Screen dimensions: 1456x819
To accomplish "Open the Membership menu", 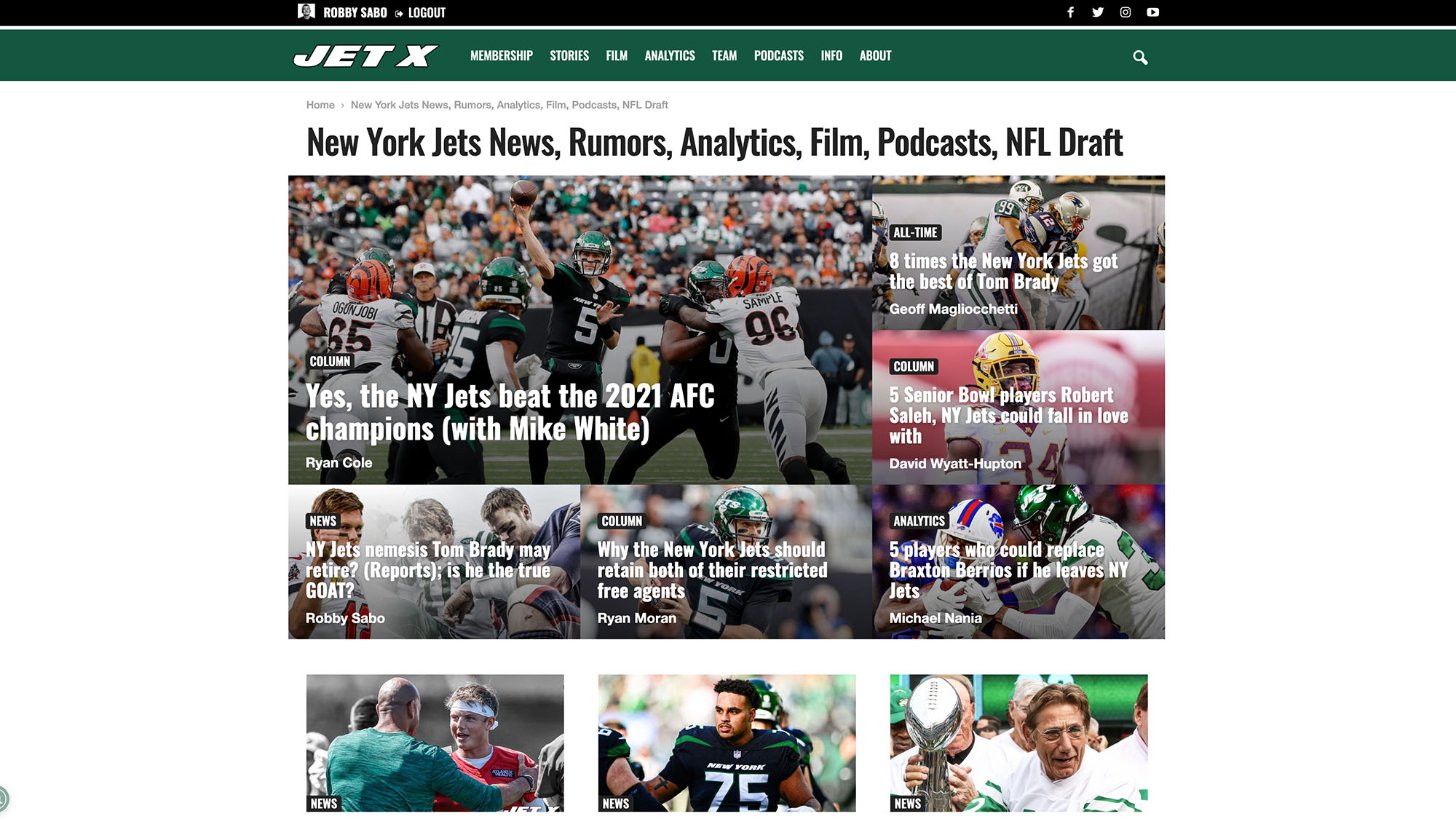I will point(502,56).
